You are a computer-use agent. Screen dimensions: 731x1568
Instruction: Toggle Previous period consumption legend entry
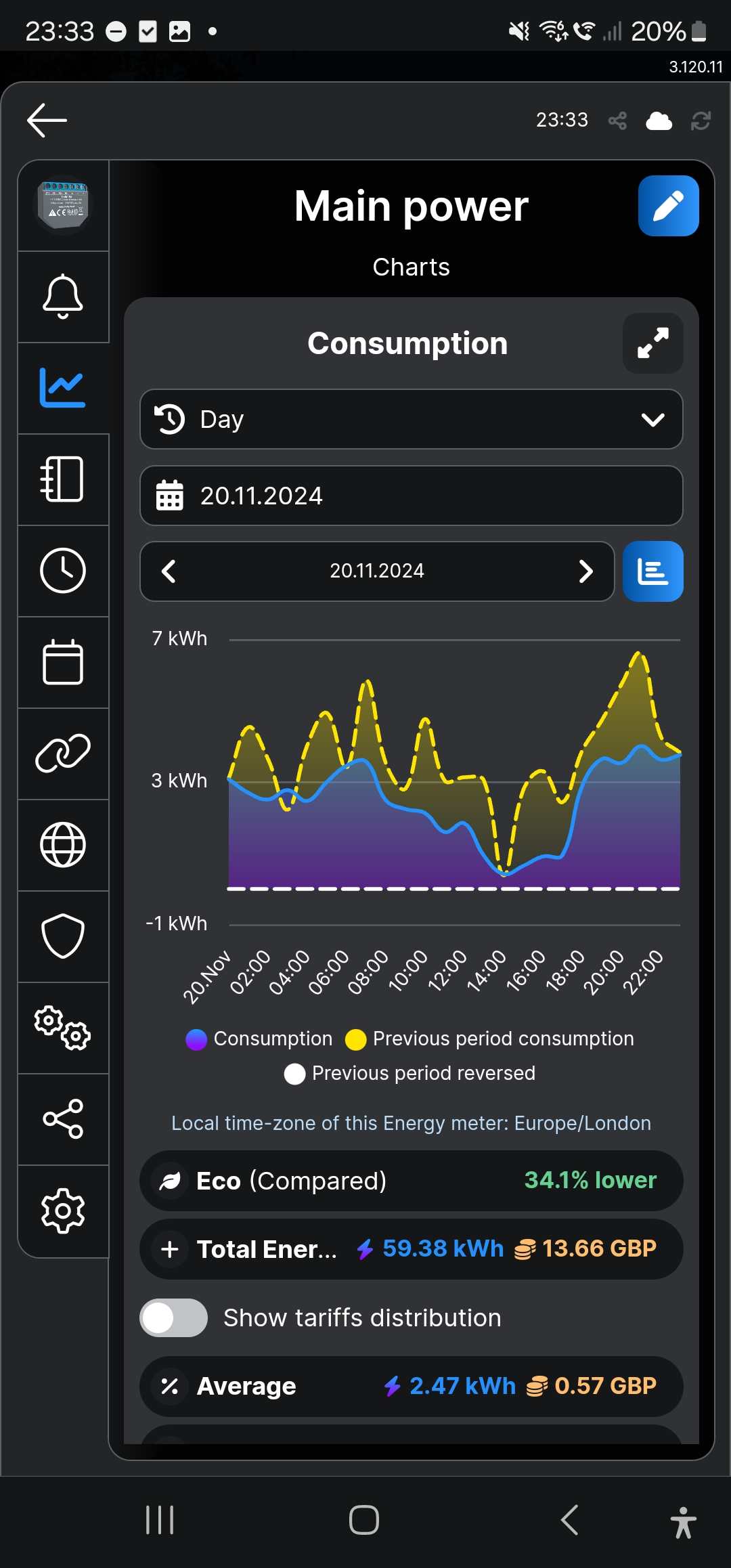[489, 1039]
